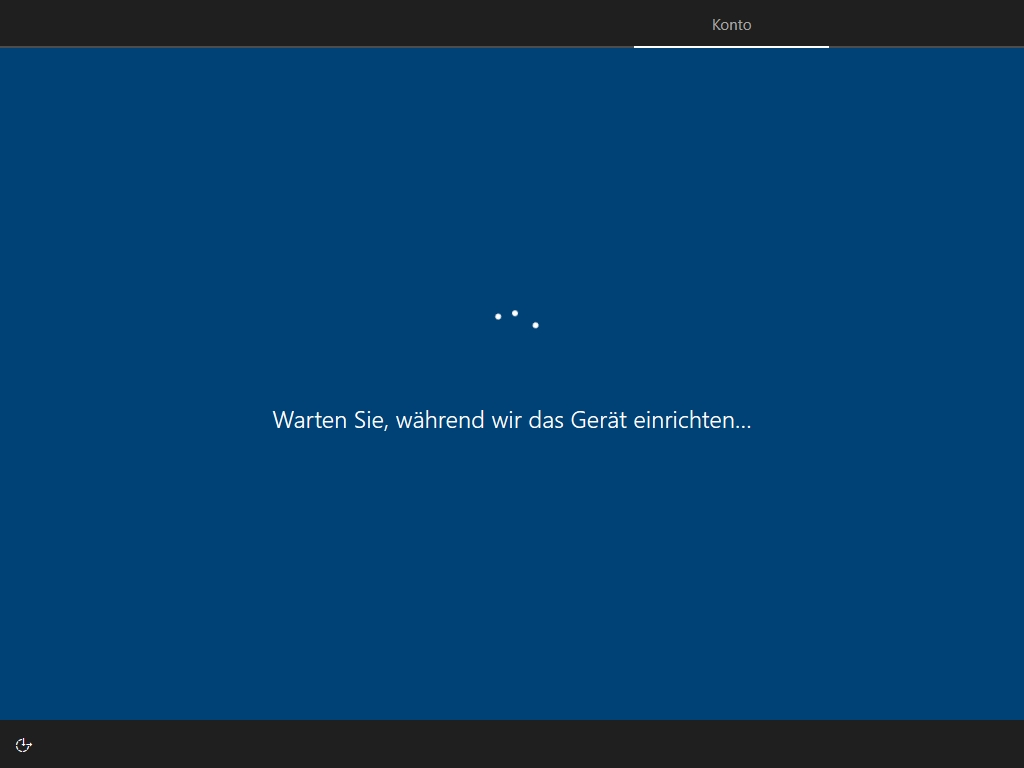Click blue background between spinner and message

tap(512, 370)
